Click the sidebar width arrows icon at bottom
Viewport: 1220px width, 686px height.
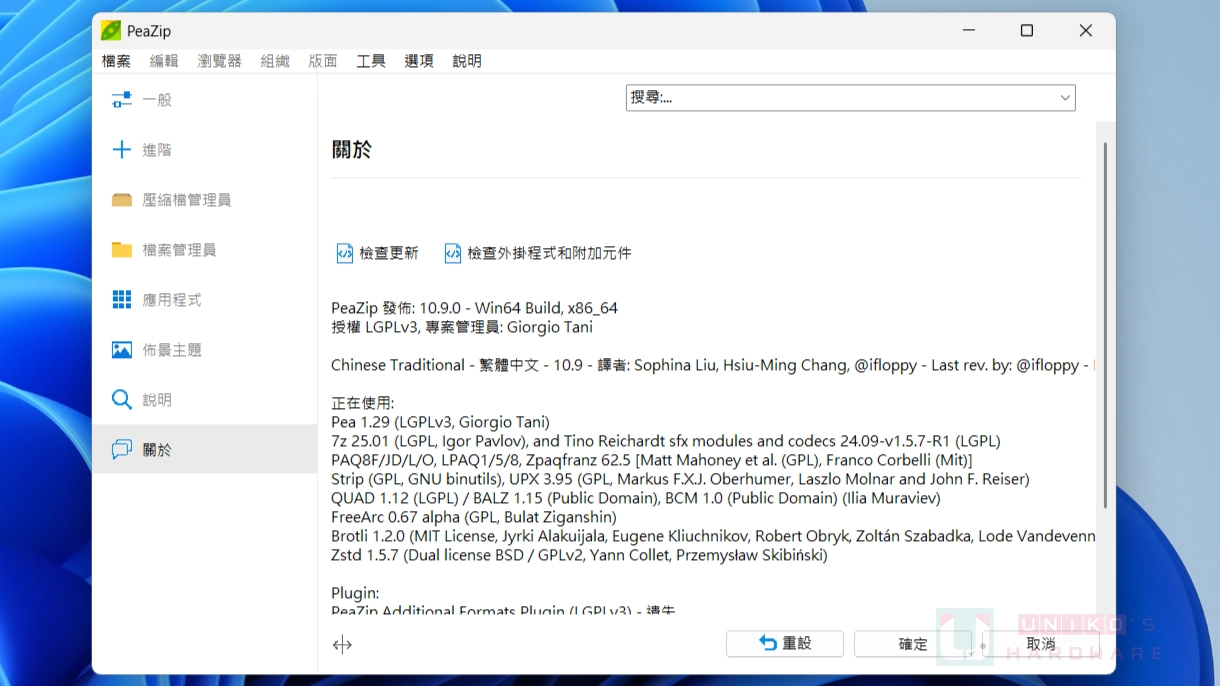342,645
